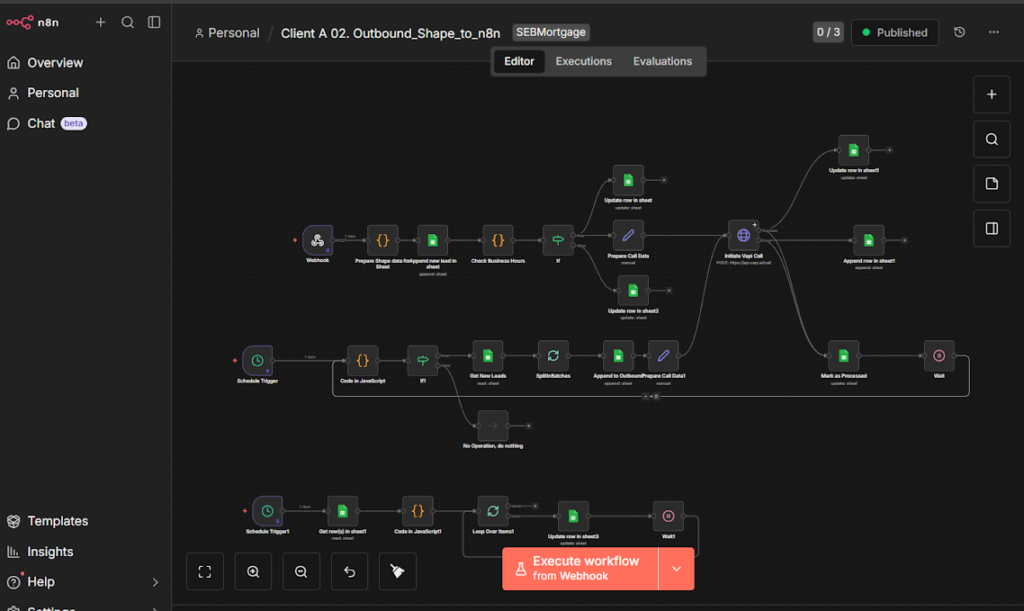Viewport: 1024px width, 611px height.
Task: Tidy up workflow with broom icon
Action: (397, 571)
